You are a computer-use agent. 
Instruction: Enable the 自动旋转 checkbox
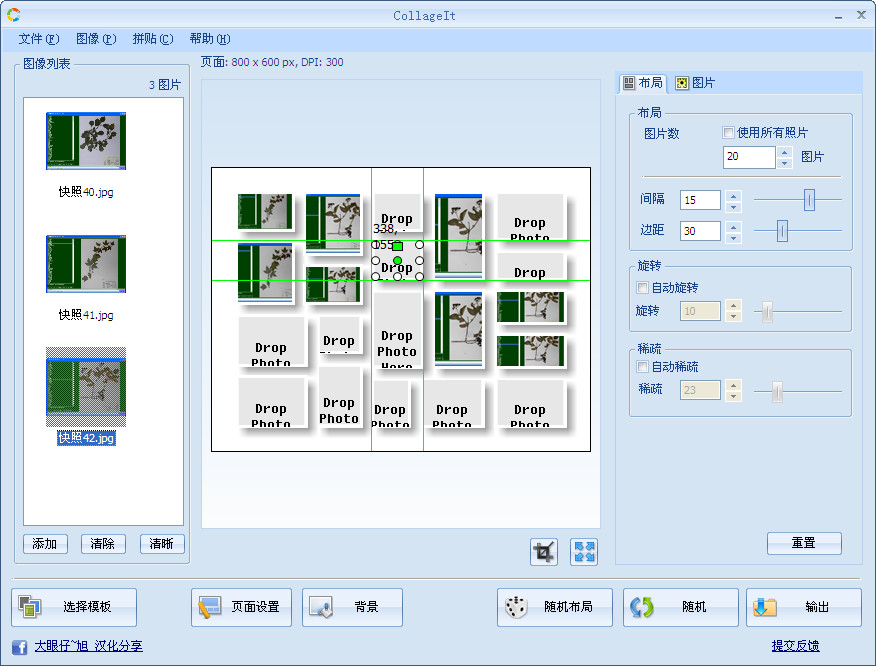(641, 288)
